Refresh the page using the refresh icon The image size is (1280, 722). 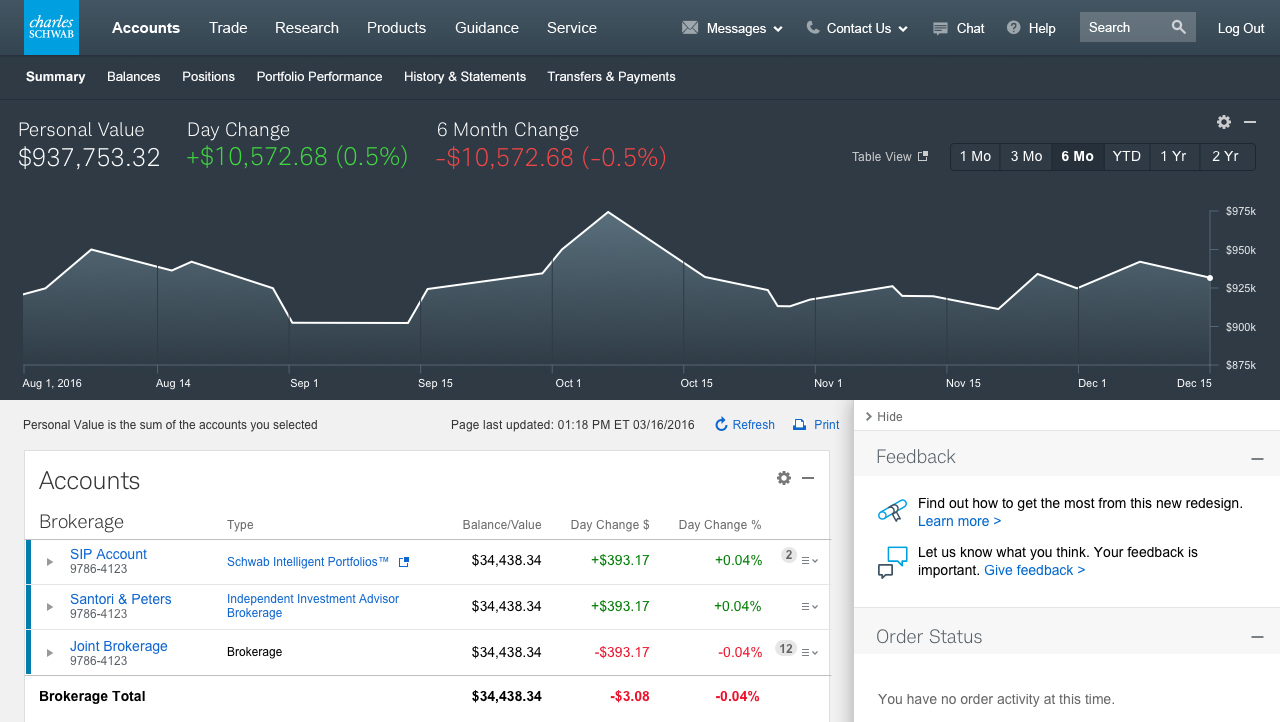coord(721,424)
